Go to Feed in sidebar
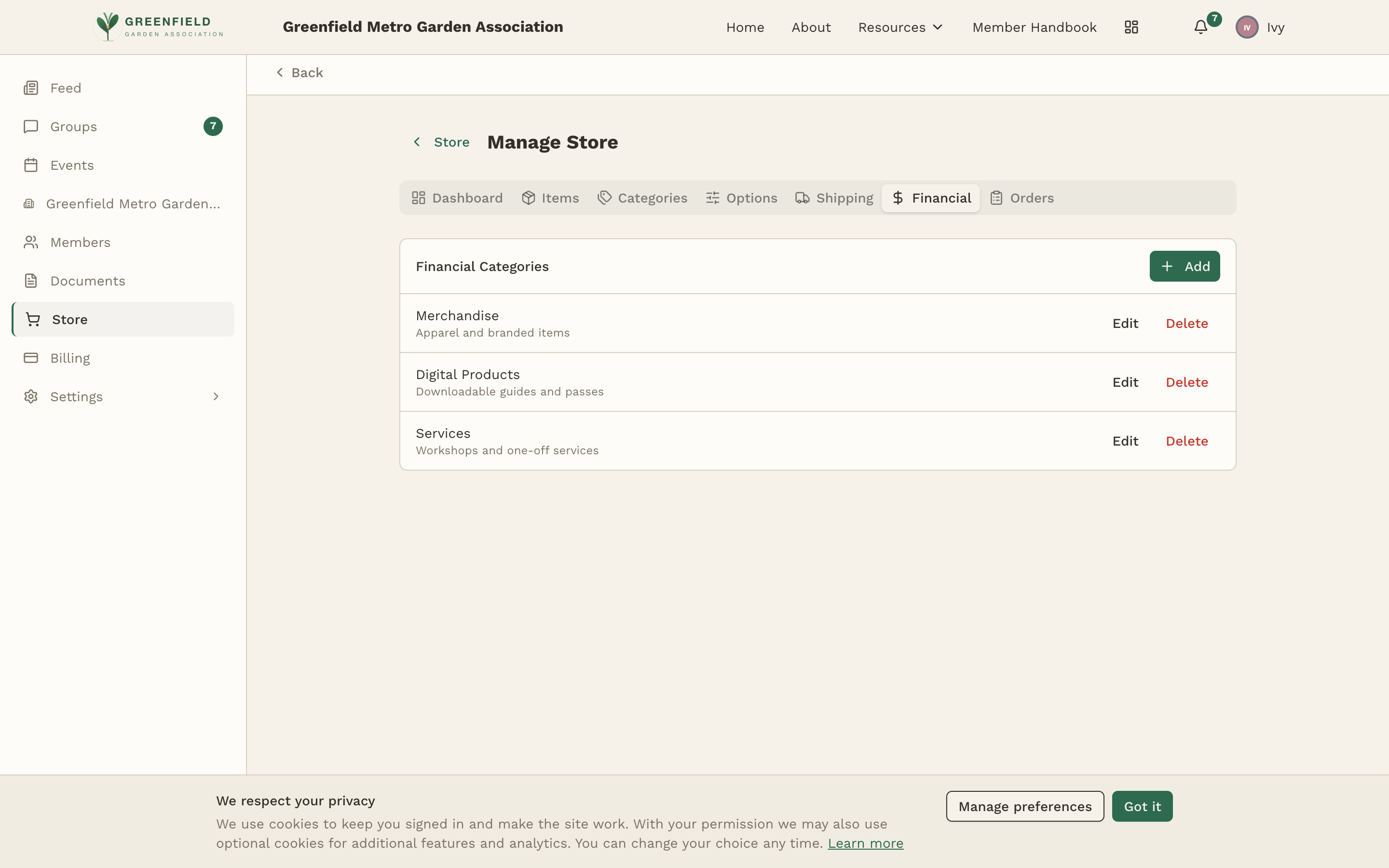The width and height of the screenshot is (1389, 868). (x=123, y=88)
